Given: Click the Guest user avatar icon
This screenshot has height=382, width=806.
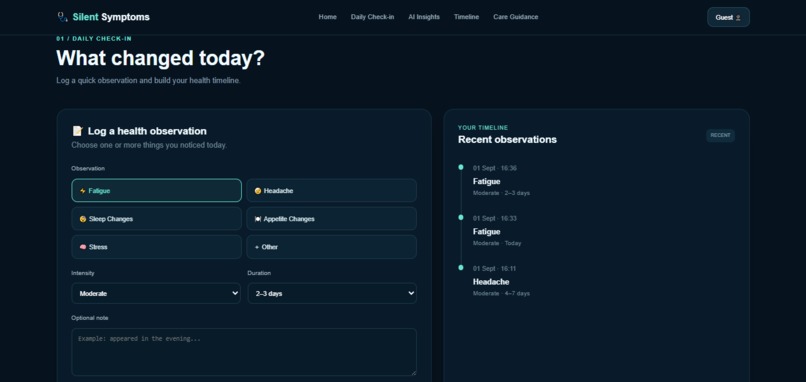Looking at the screenshot, I should [x=738, y=17].
